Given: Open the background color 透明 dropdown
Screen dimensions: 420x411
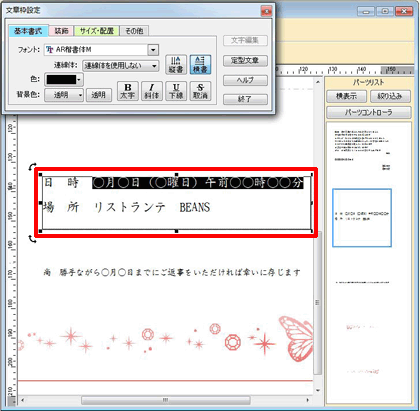Looking at the screenshot, I should pyautogui.click(x=64, y=95).
